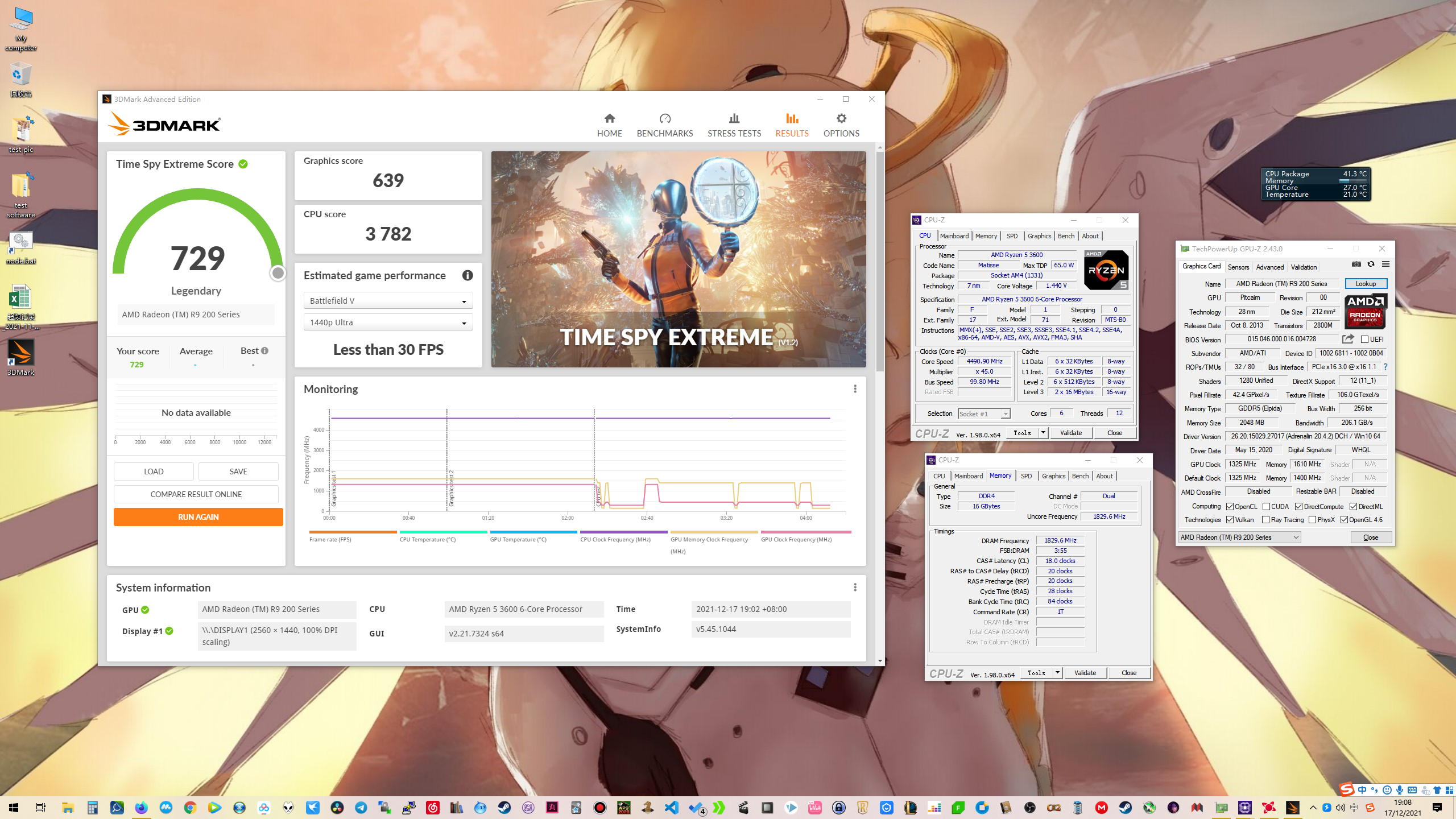Open the OPTIONS gear in 3DMark

(x=841, y=125)
